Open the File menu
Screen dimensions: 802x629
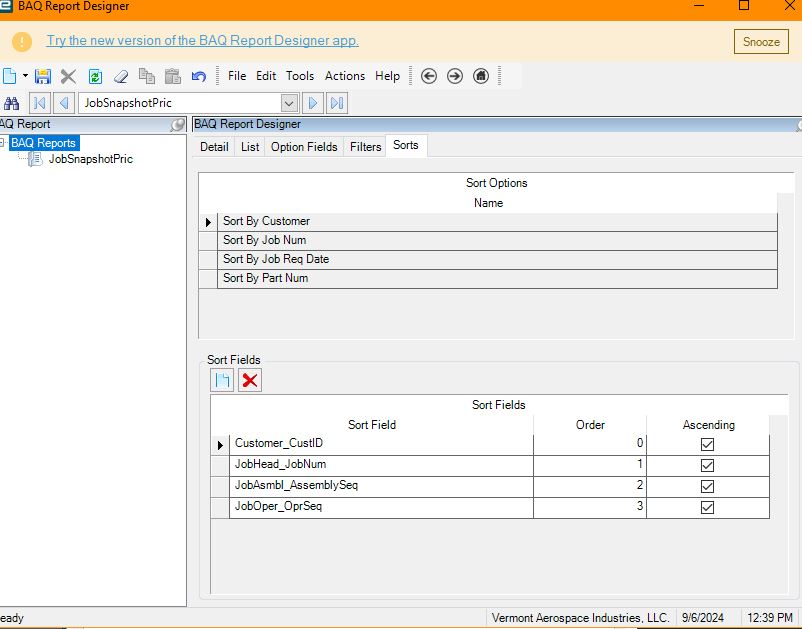237,76
